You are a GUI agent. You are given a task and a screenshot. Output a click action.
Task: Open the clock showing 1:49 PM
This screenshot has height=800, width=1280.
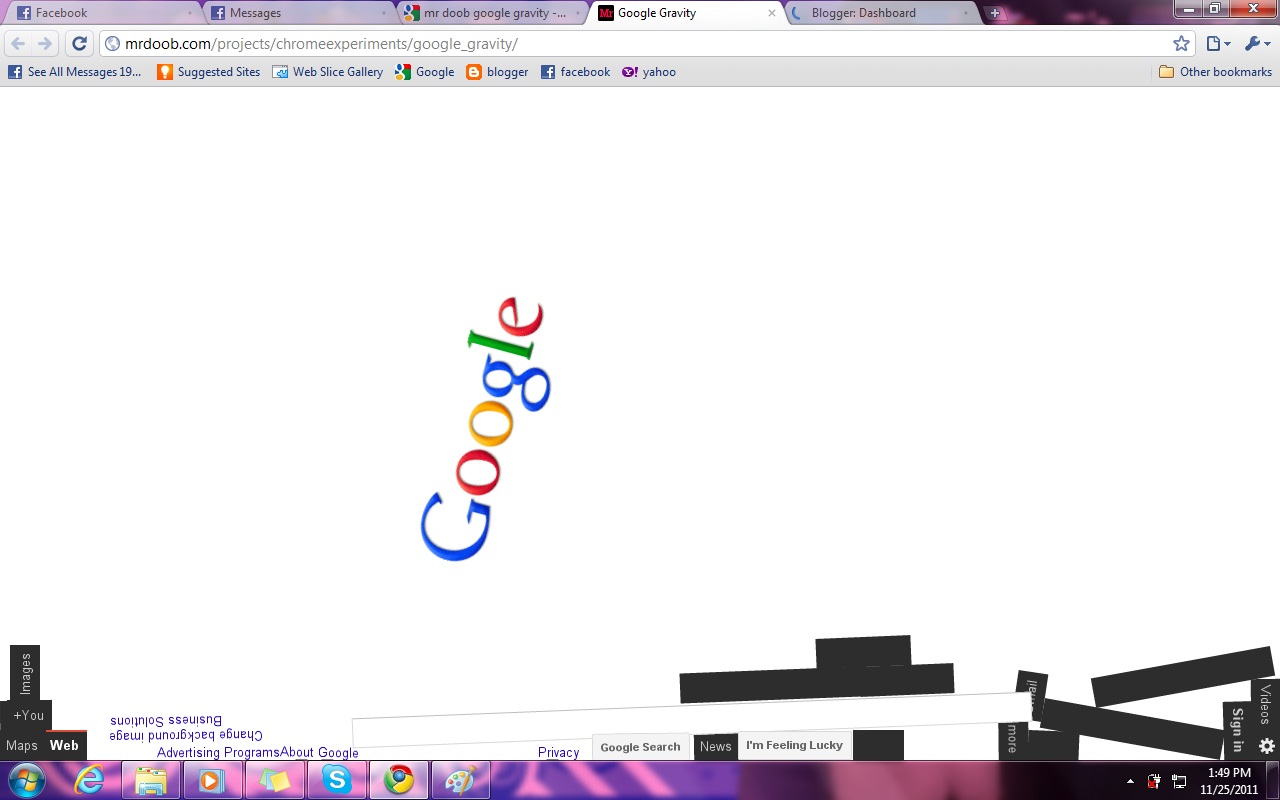[x=1229, y=781]
